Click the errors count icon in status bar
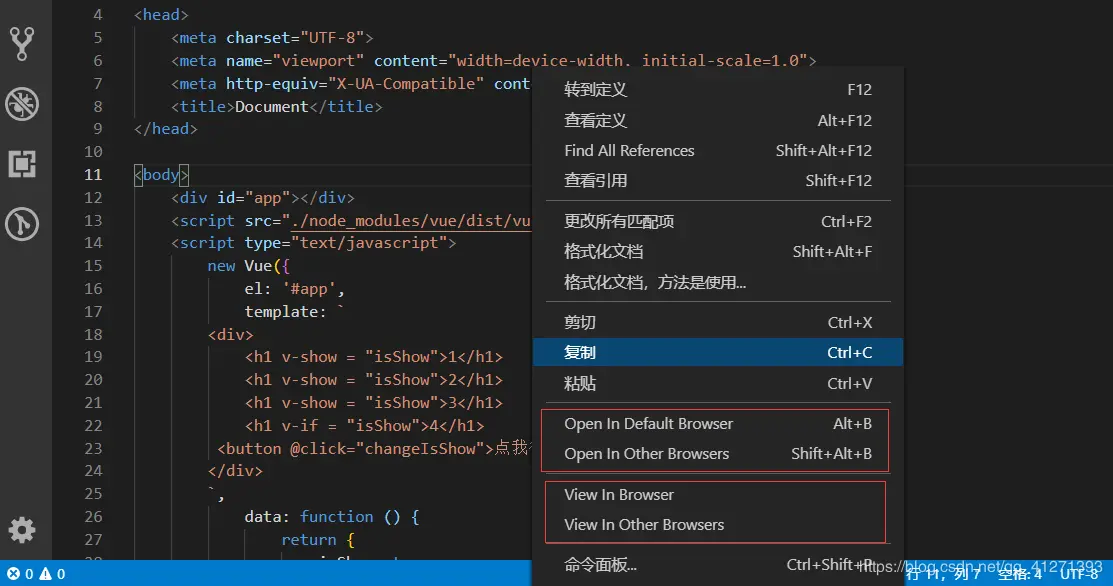The width and height of the screenshot is (1113, 586). click(x=21, y=574)
